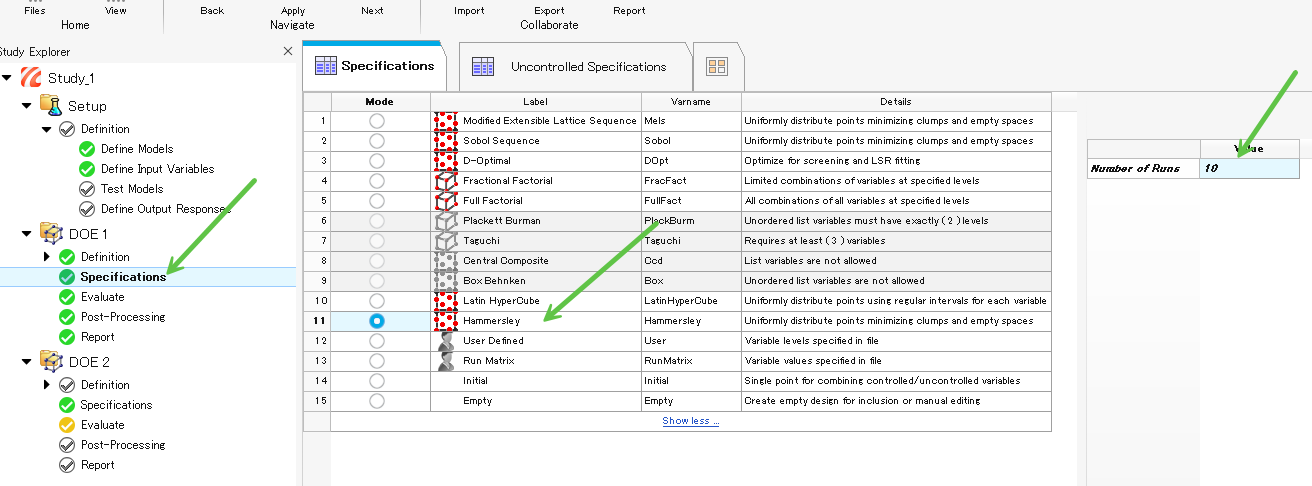Click the Hammersley method icon
Image resolution: width=1312 pixels, height=486 pixels.
pyautogui.click(x=446, y=321)
